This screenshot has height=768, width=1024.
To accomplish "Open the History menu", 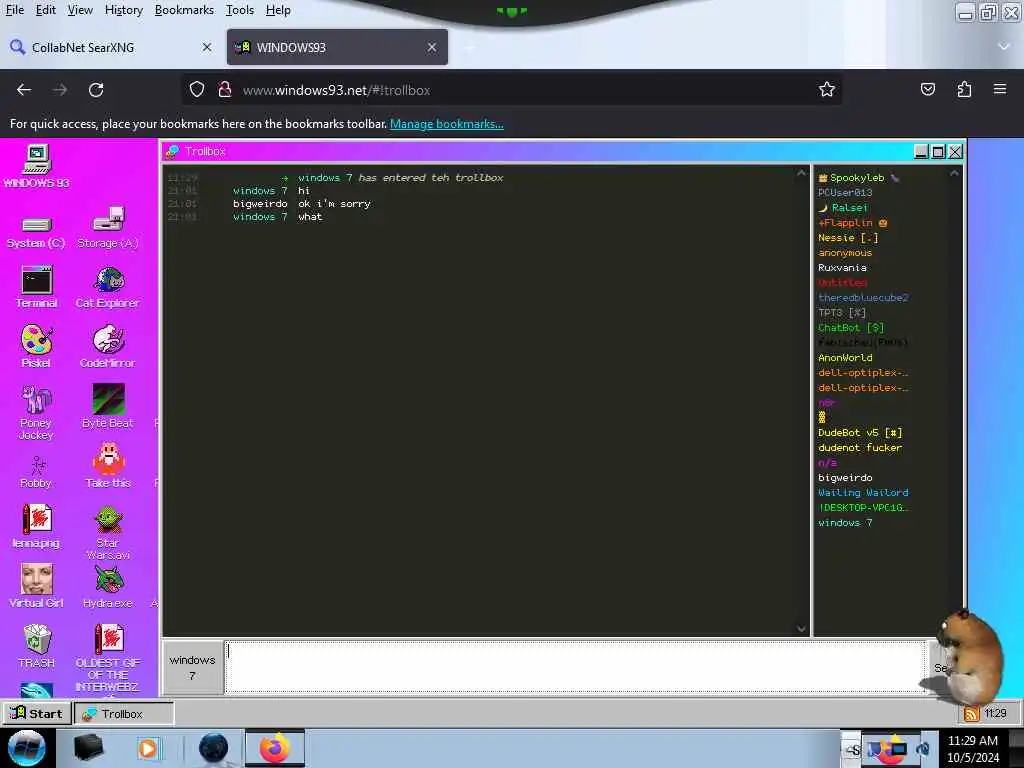I will coord(124,10).
